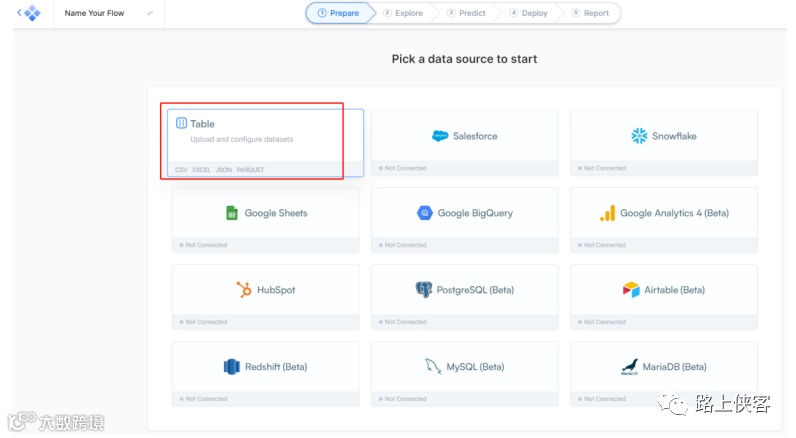The width and height of the screenshot is (796, 438).
Task: Select the Salesforce data source label
Action: click(475, 136)
